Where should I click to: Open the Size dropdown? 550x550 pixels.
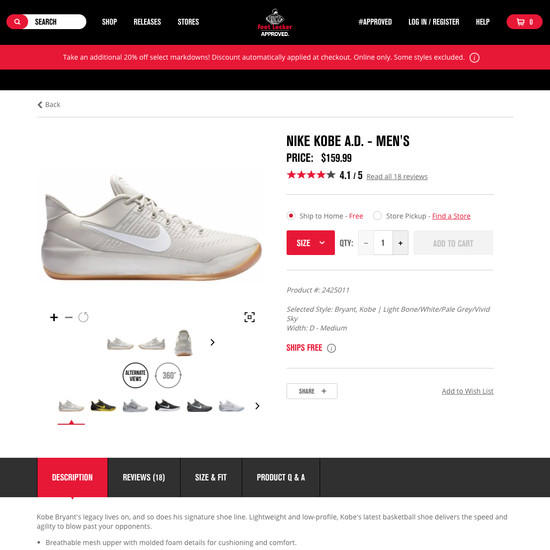click(310, 243)
